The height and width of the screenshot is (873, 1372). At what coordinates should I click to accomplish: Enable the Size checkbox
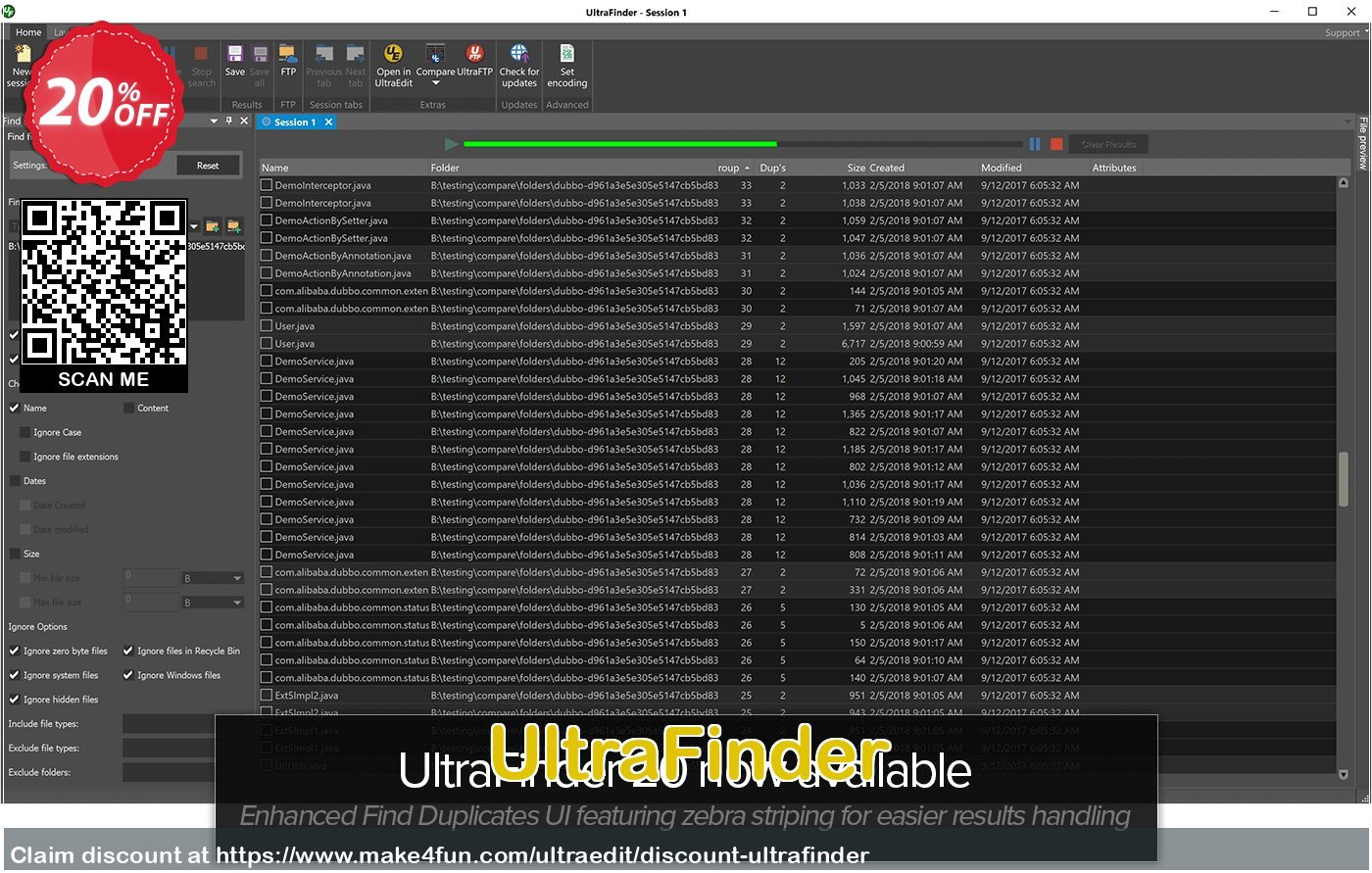tap(15, 554)
